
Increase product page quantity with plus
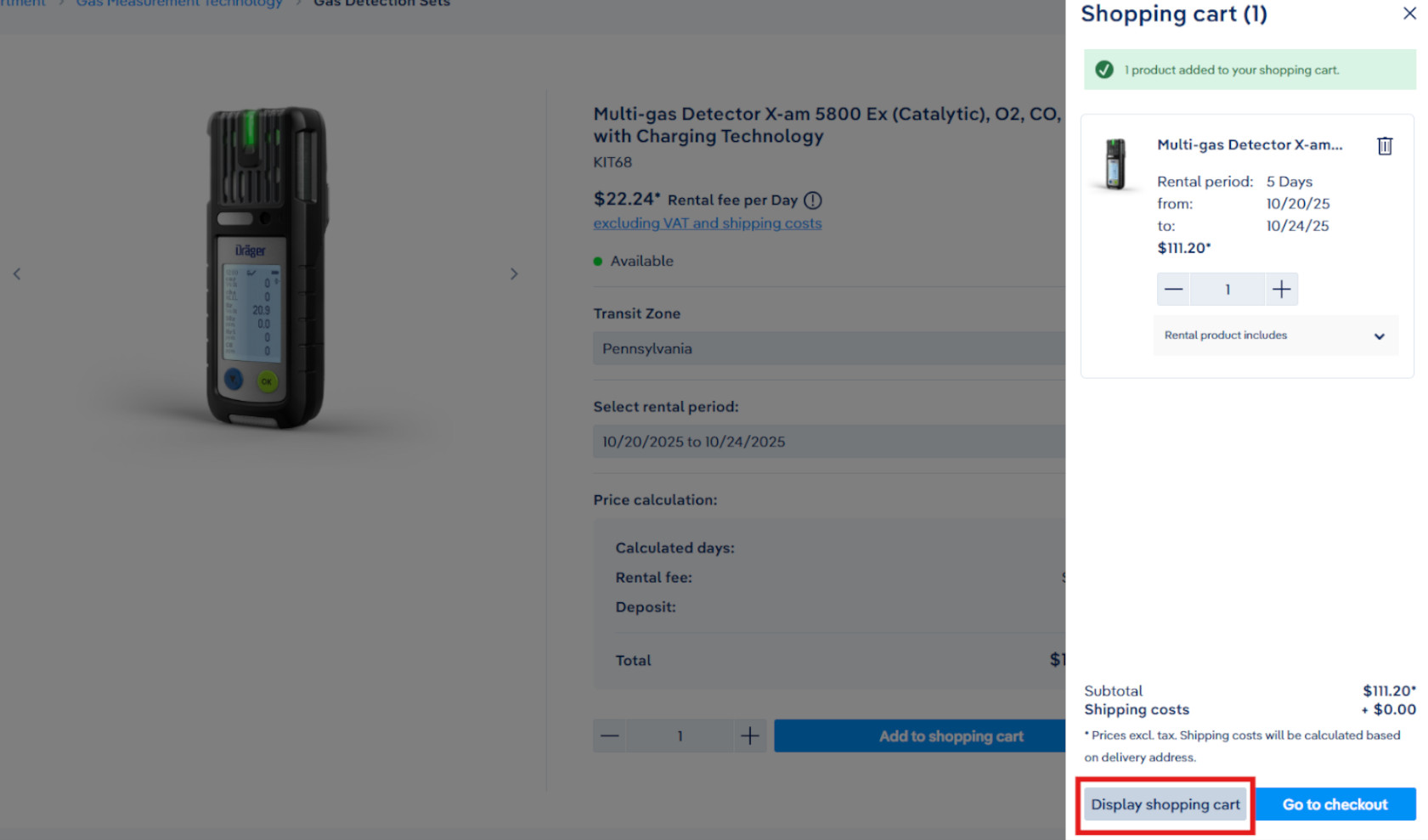tap(749, 736)
